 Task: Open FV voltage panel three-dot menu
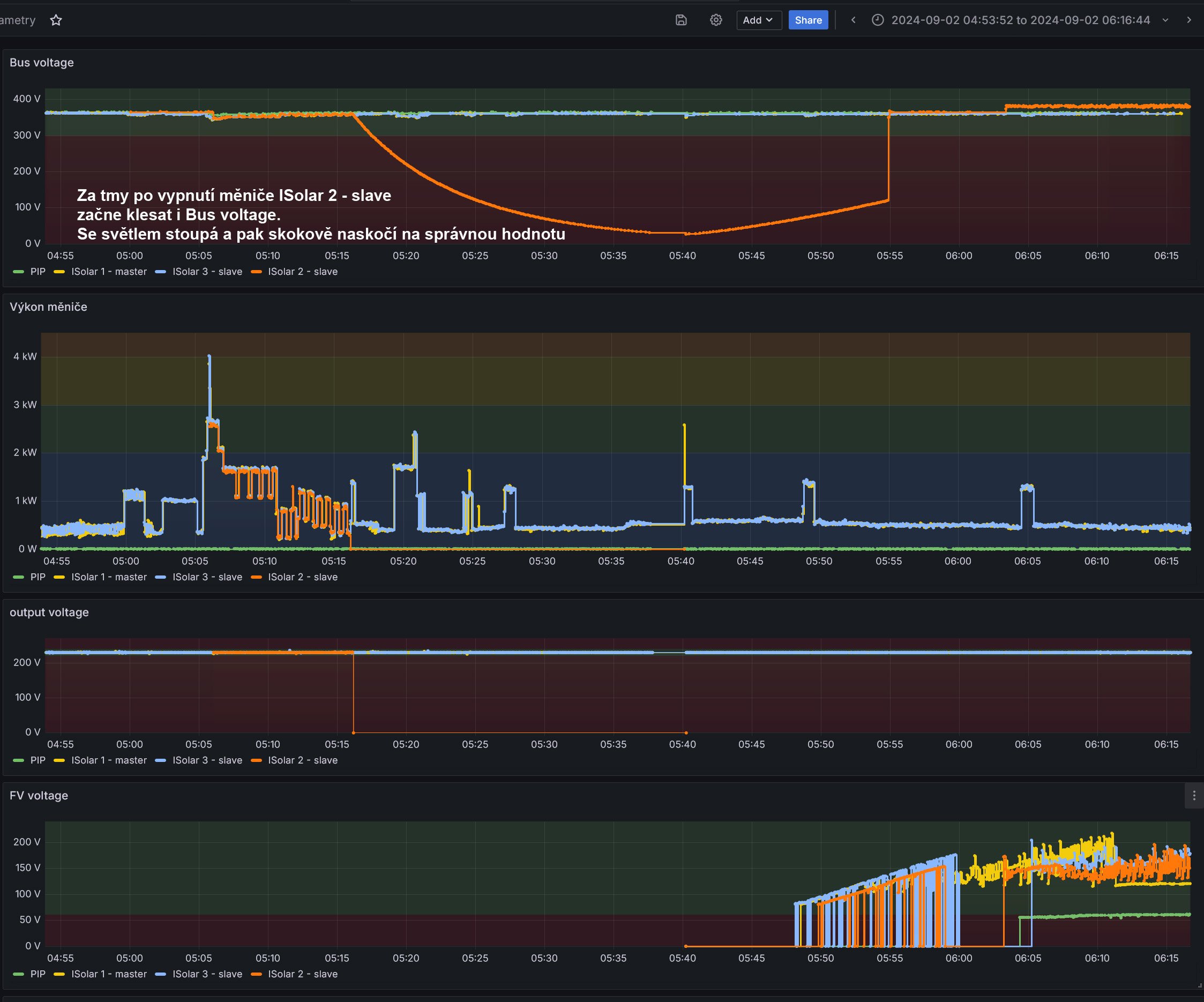(x=1194, y=796)
